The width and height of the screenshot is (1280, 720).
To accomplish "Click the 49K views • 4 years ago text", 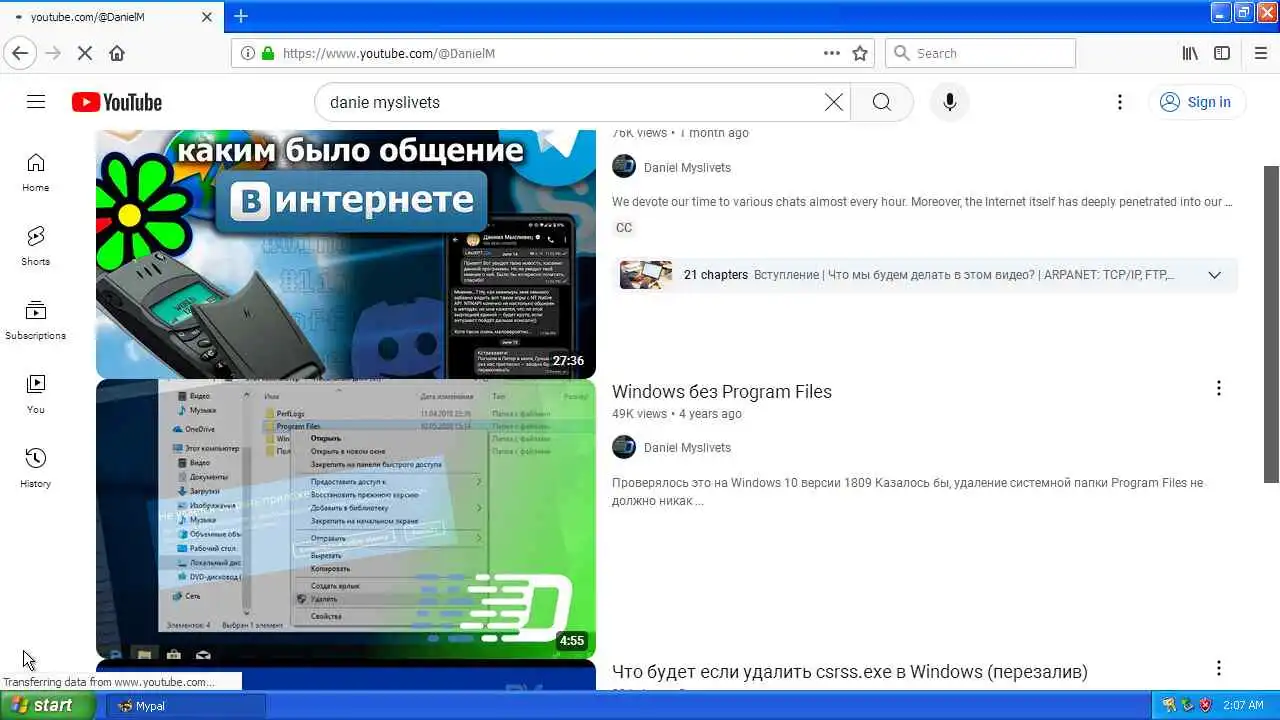I will tap(677, 414).
